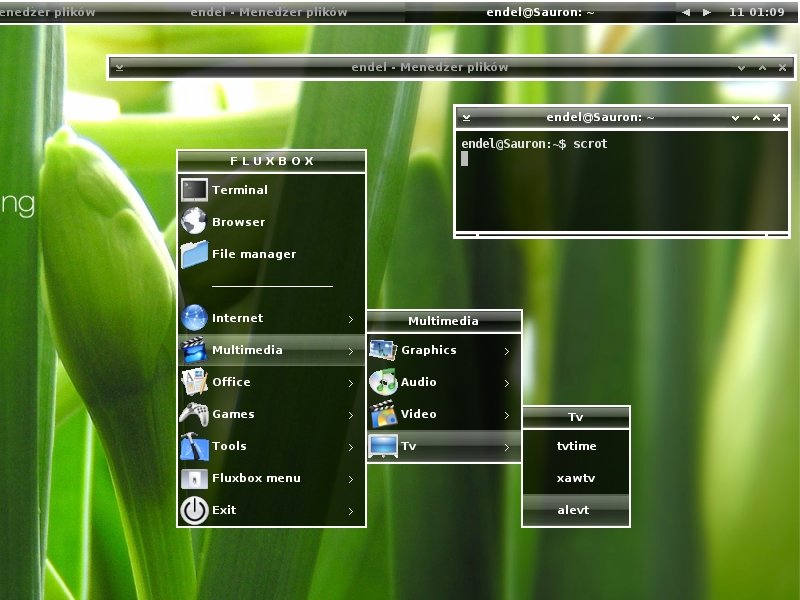Expand the Video submenu arrow
This screenshot has width=800, height=600.
(x=507, y=415)
